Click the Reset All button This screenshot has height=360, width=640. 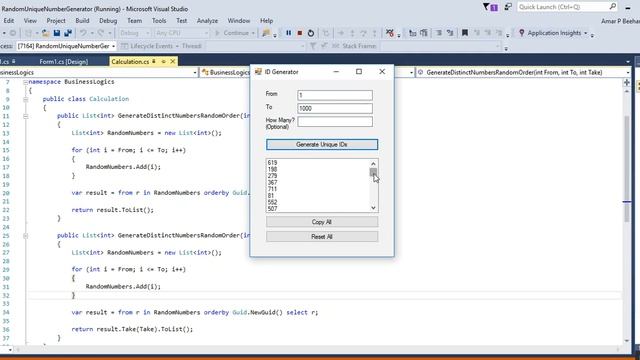[322, 237]
